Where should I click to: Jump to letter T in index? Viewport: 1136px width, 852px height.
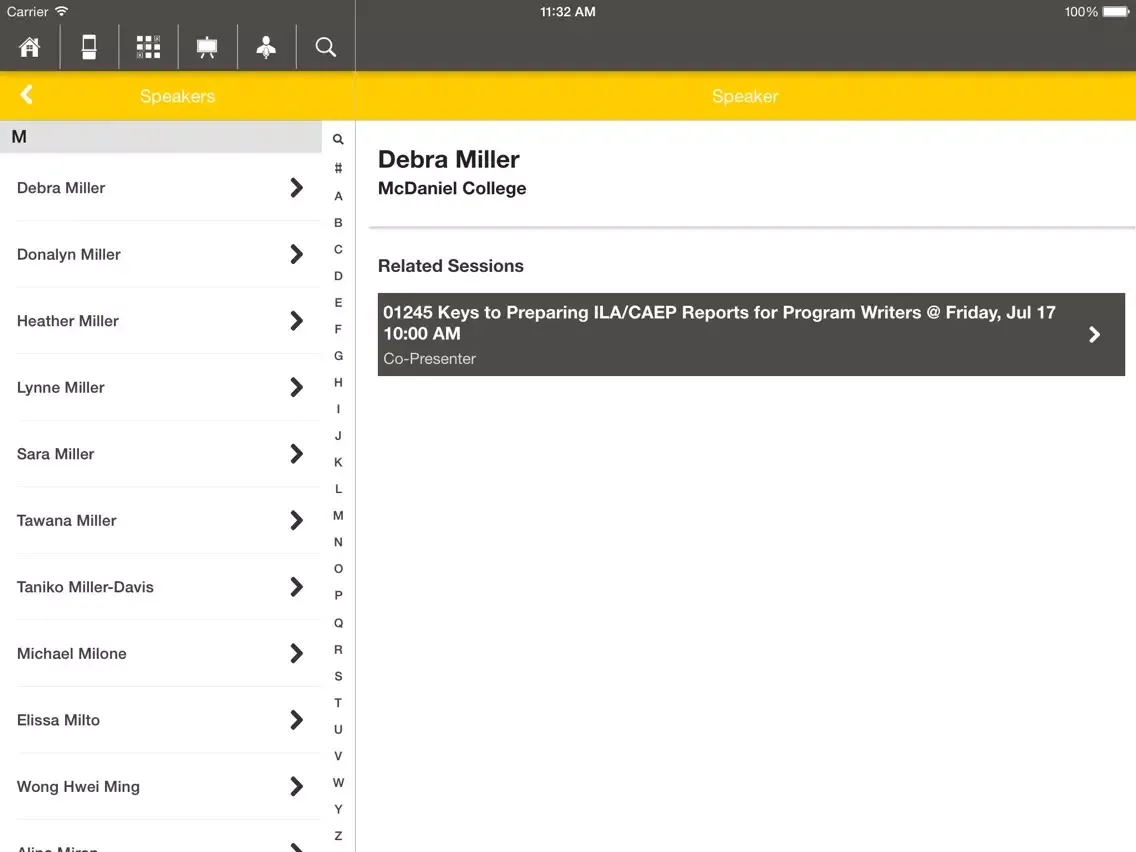tap(338, 703)
